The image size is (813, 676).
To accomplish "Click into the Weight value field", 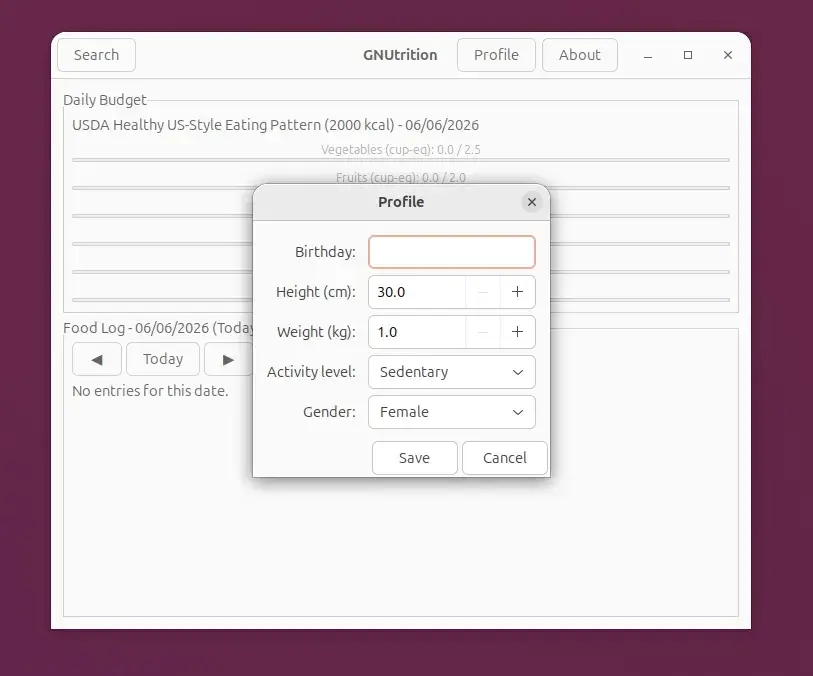I will pos(417,332).
